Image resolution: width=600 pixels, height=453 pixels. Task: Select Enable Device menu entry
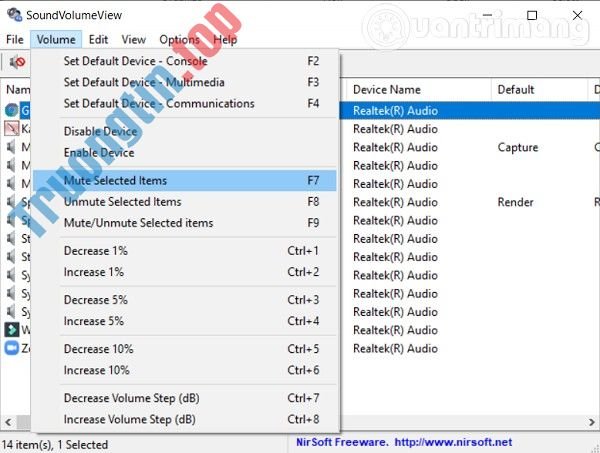coord(185,153)
